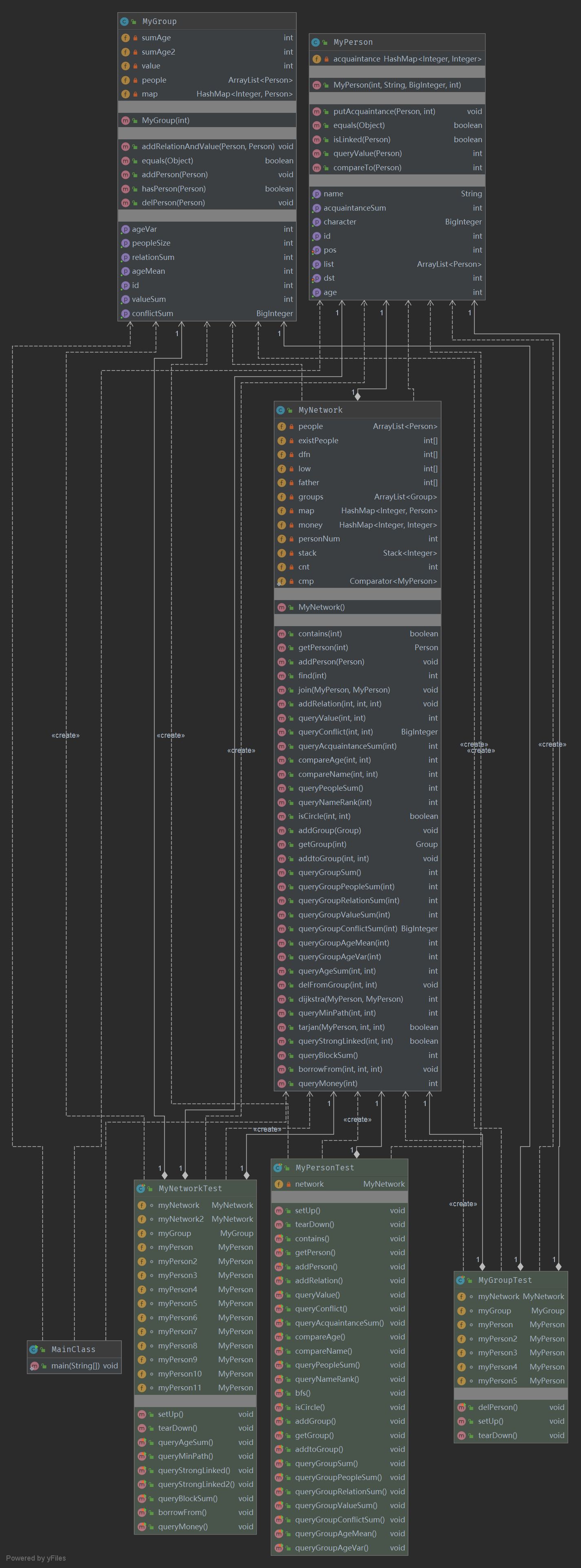Select the MyPerson(int, String, BigInteger, int) constructor

click(x=397, y=85)
